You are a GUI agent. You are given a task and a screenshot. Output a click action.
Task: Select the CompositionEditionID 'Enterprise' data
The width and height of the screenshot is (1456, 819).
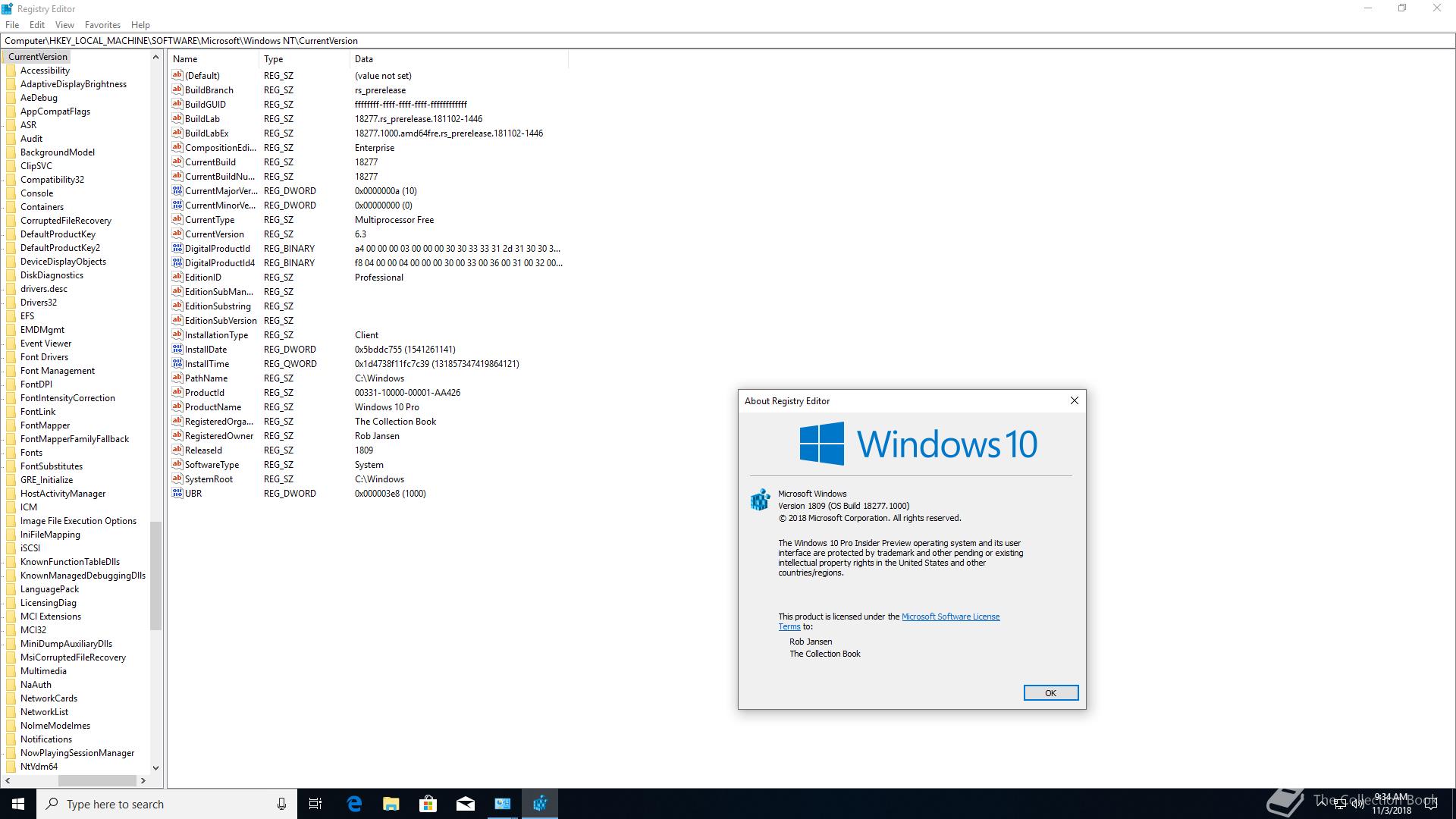coord(375,147)
